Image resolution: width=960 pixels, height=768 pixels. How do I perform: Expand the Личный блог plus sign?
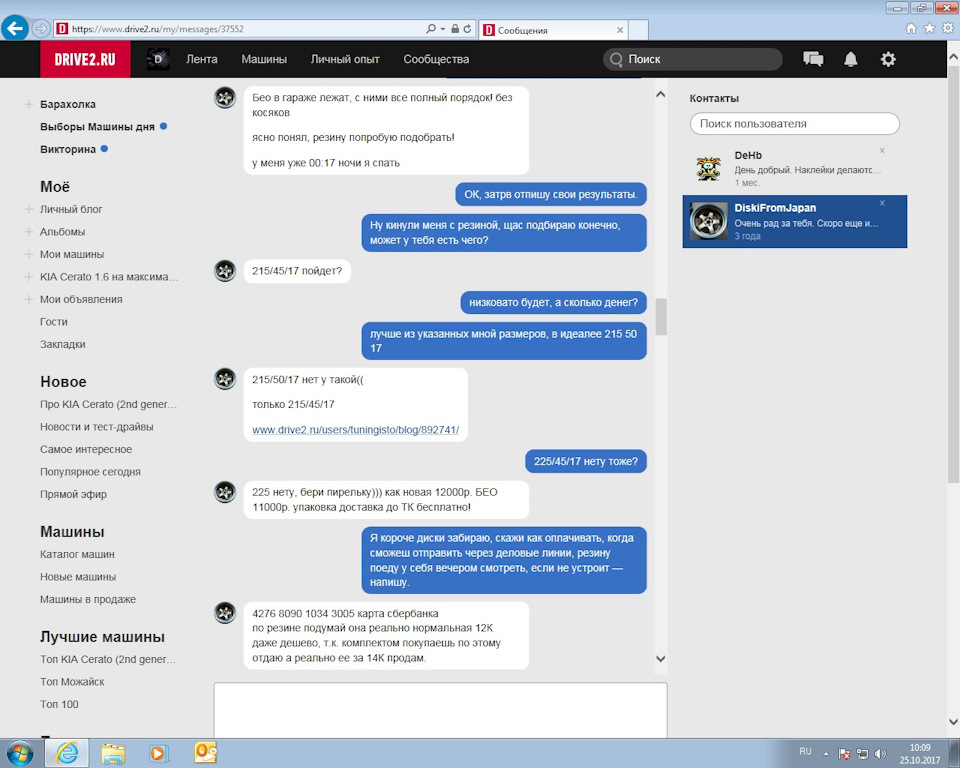click(x=28, y=209)
